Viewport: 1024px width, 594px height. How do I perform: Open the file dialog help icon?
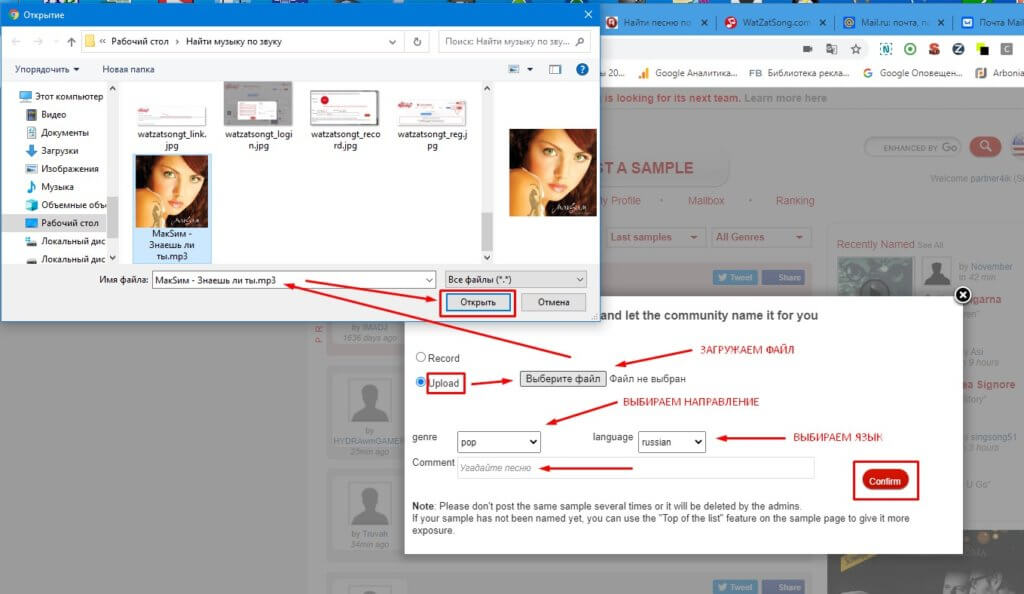coord(582,69)
